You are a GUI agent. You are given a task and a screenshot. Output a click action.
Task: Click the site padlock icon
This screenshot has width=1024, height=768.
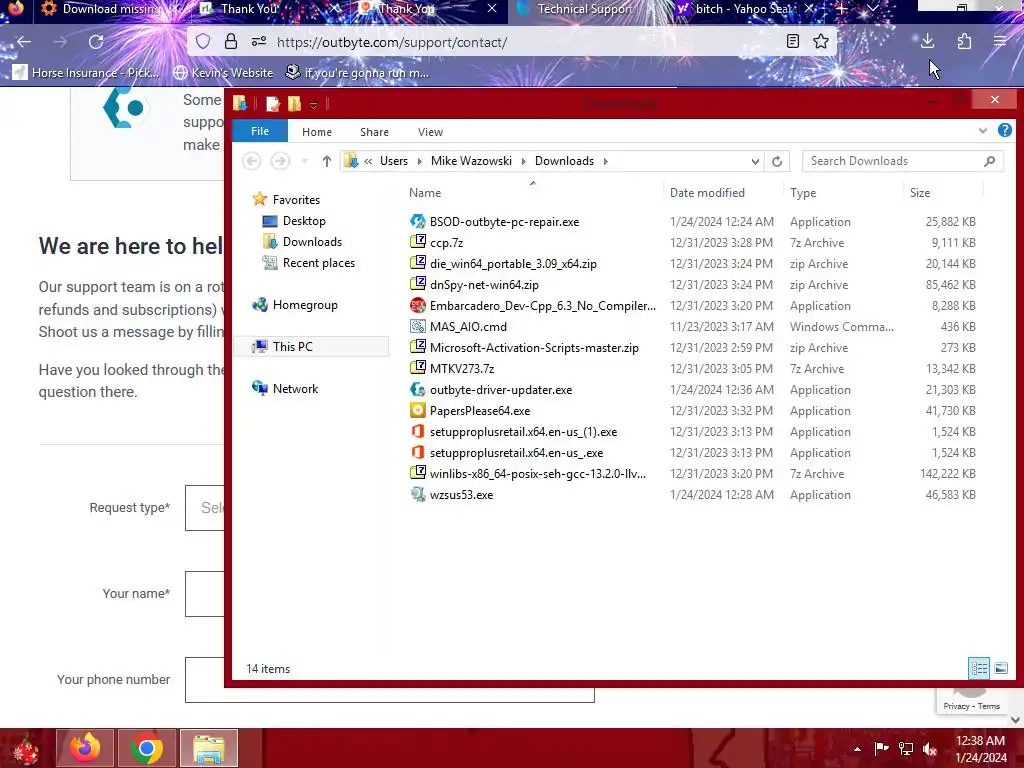coord(231,42)
